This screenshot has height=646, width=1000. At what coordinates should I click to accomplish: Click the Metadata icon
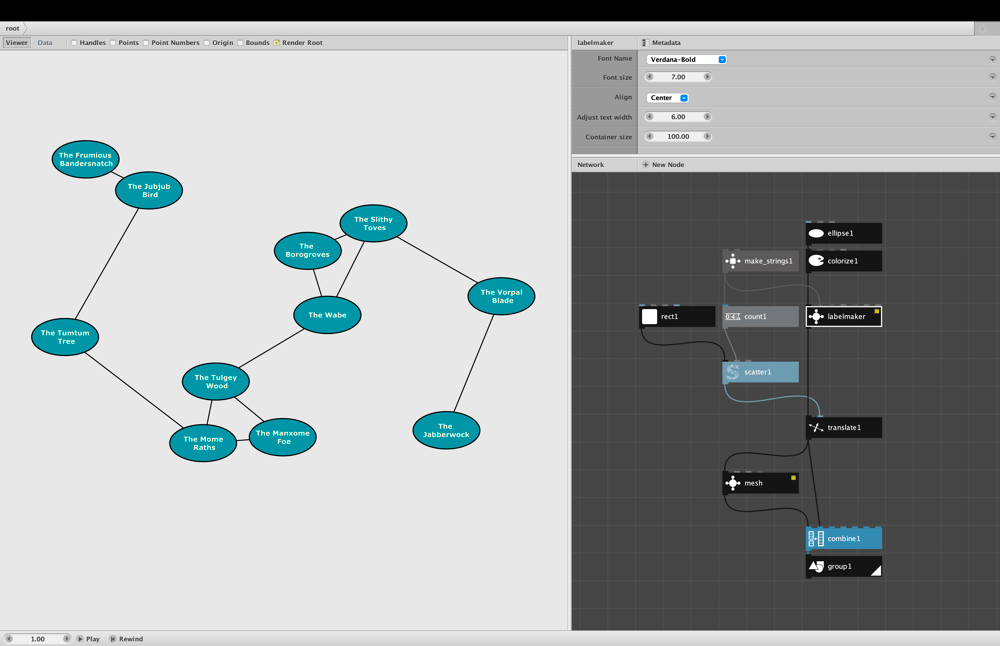pos(645,43)
